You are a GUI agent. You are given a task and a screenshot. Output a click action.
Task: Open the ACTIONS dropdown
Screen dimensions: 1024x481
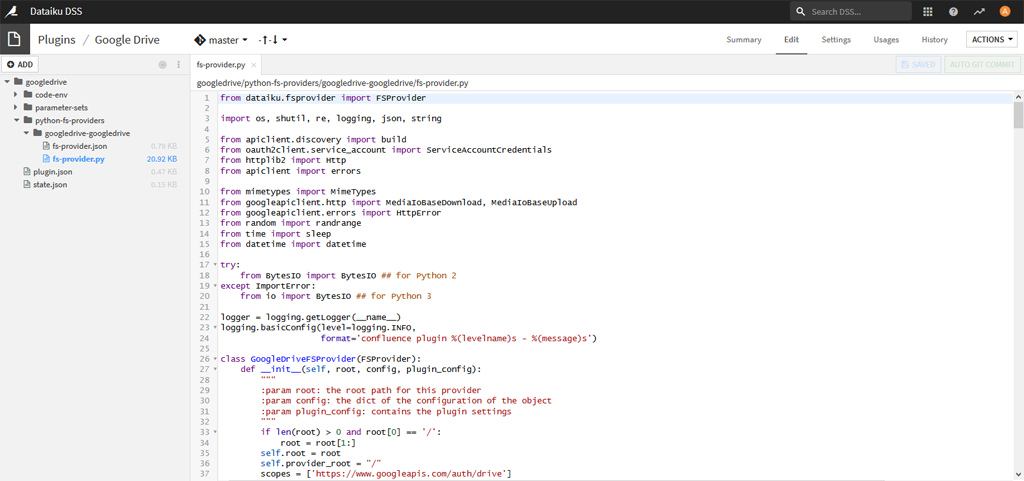coord(991,39)
